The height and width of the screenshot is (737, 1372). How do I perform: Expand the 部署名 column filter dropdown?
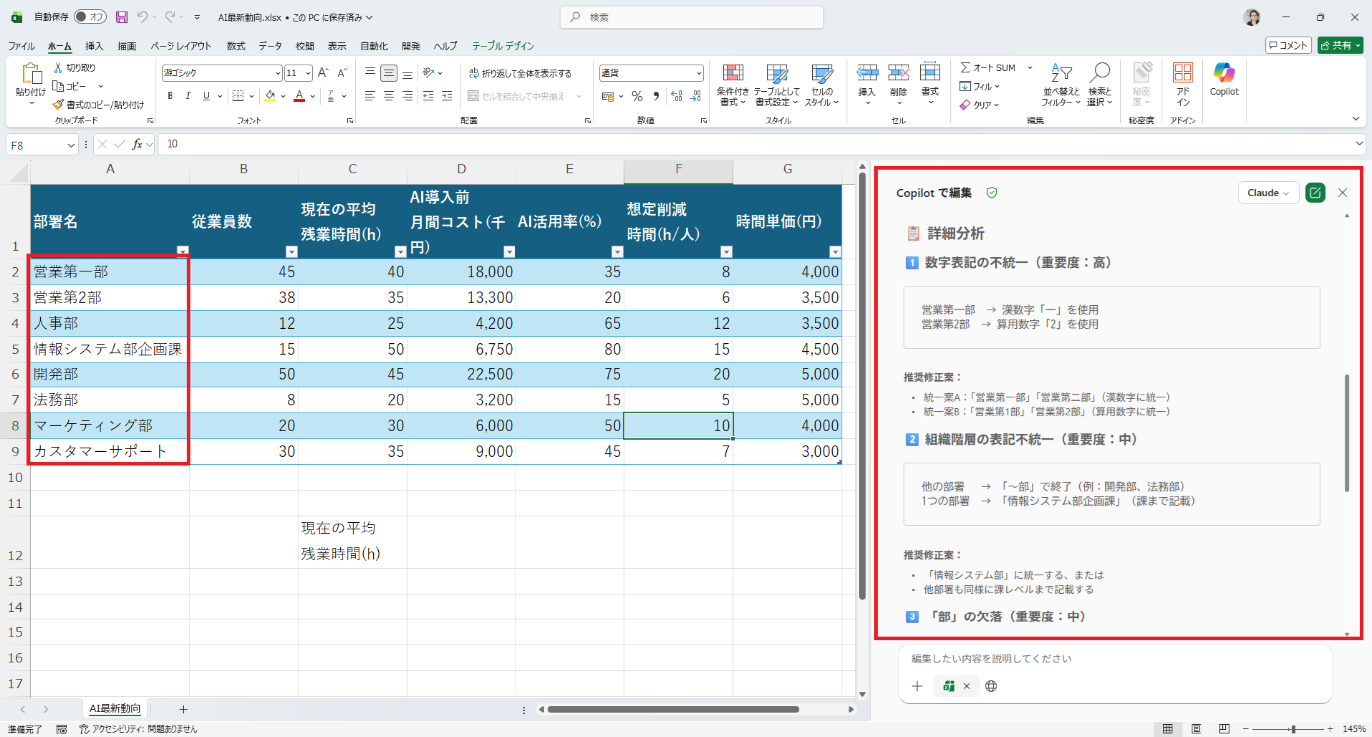(182, 251)
